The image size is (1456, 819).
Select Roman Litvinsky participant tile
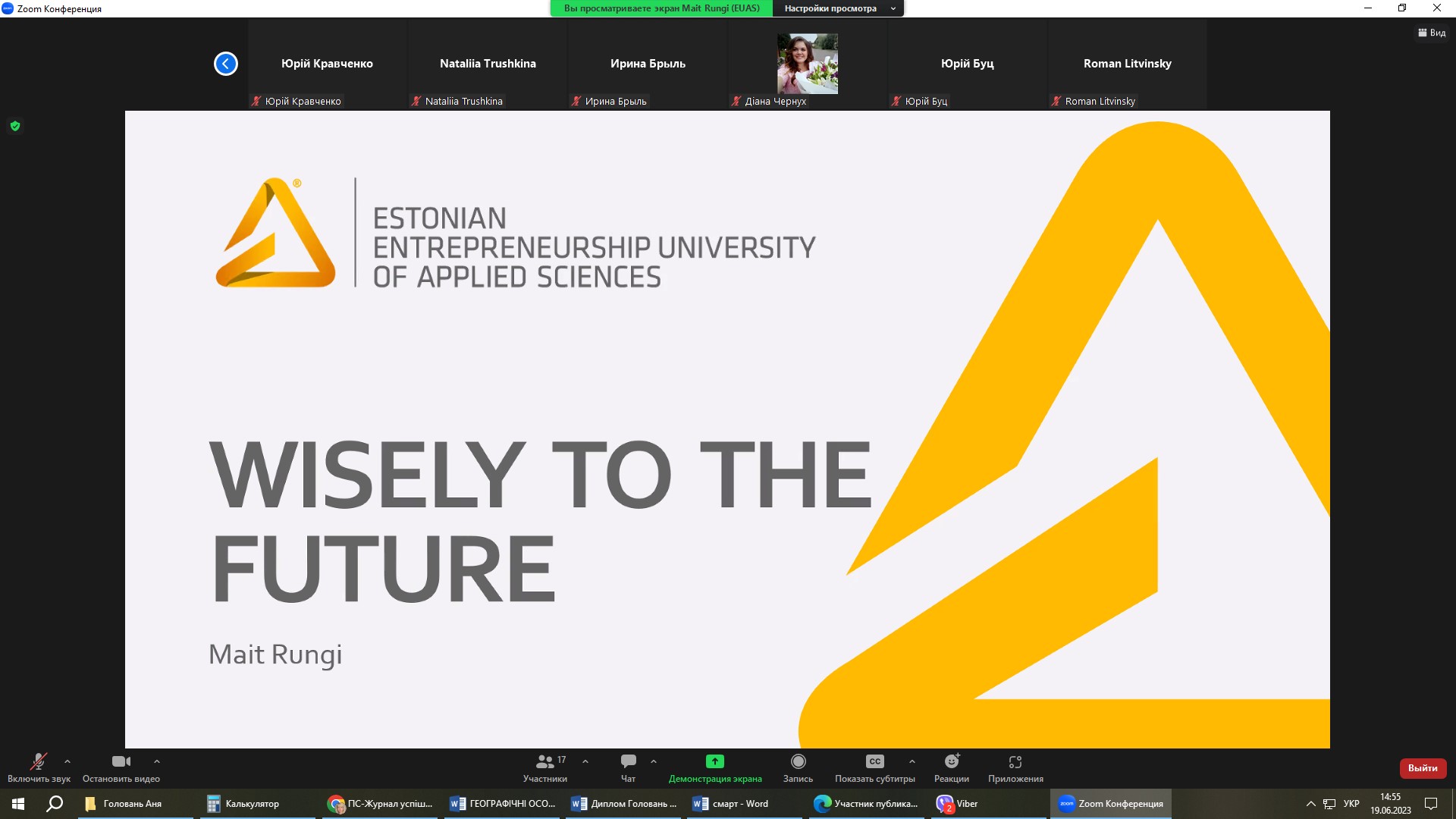[x=1128, y=64]
